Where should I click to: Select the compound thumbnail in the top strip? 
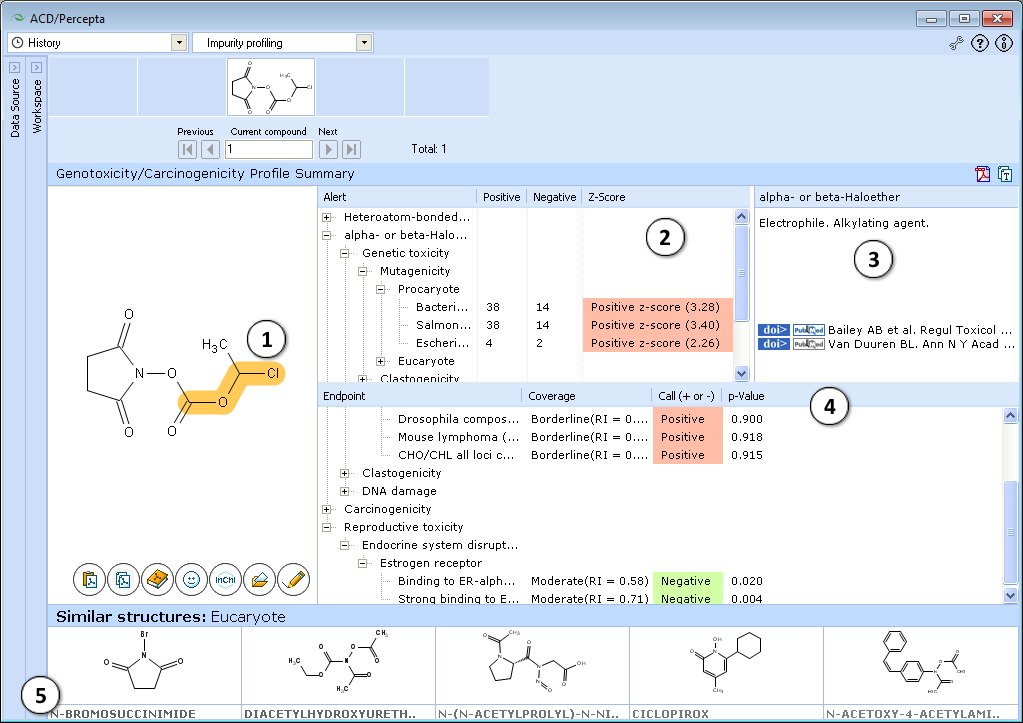(271, 87)
